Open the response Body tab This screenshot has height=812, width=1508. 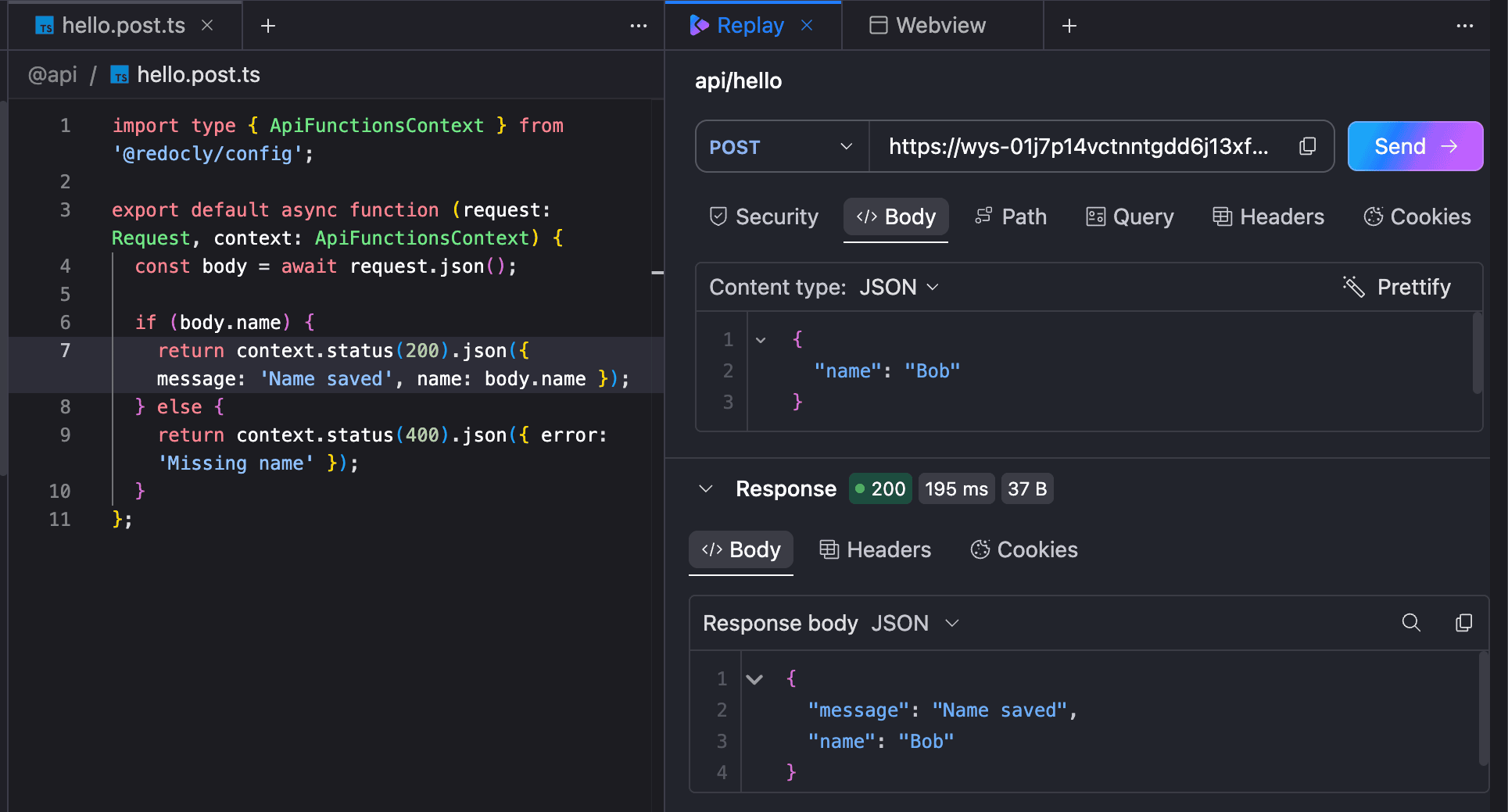pyautogui.click(x=741, y=549)
